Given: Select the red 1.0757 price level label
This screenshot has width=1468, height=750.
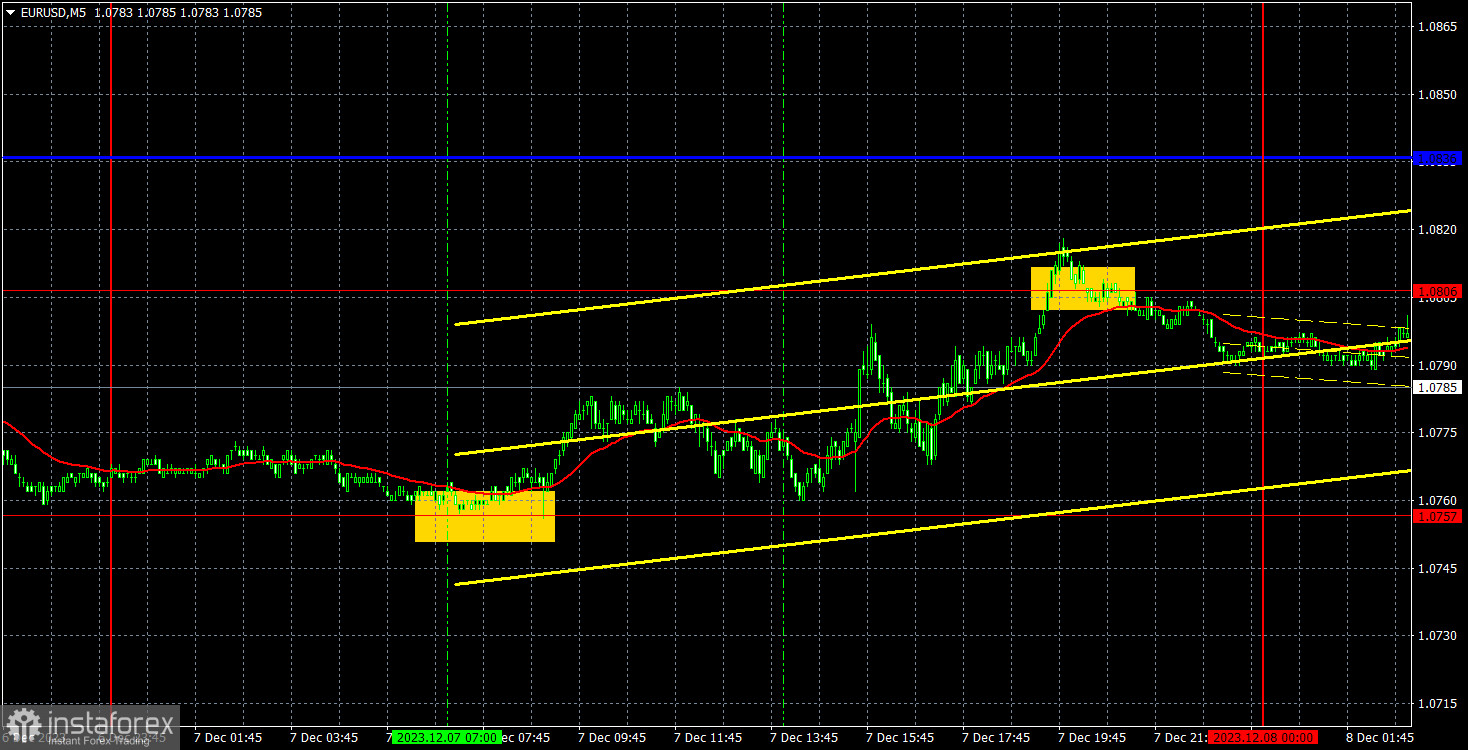Looking at the screenshot, I should click(1437, 516).
